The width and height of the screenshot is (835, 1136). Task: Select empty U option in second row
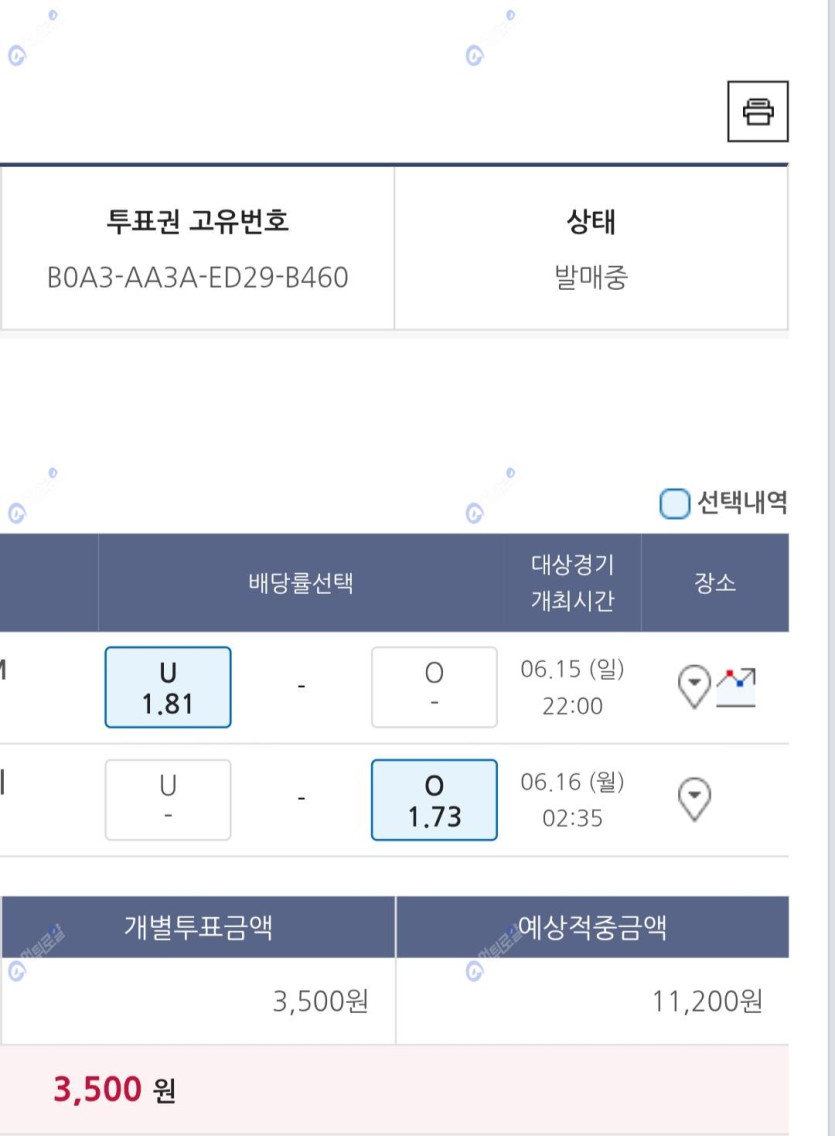pos(168,800)
